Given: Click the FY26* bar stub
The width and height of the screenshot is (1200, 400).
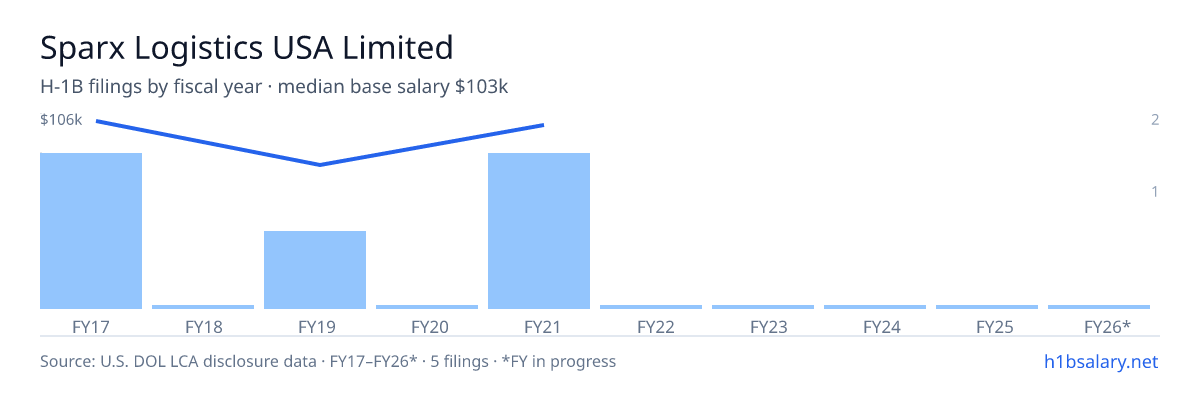Looking at the screenshot, I should [x=1099, y=307].
